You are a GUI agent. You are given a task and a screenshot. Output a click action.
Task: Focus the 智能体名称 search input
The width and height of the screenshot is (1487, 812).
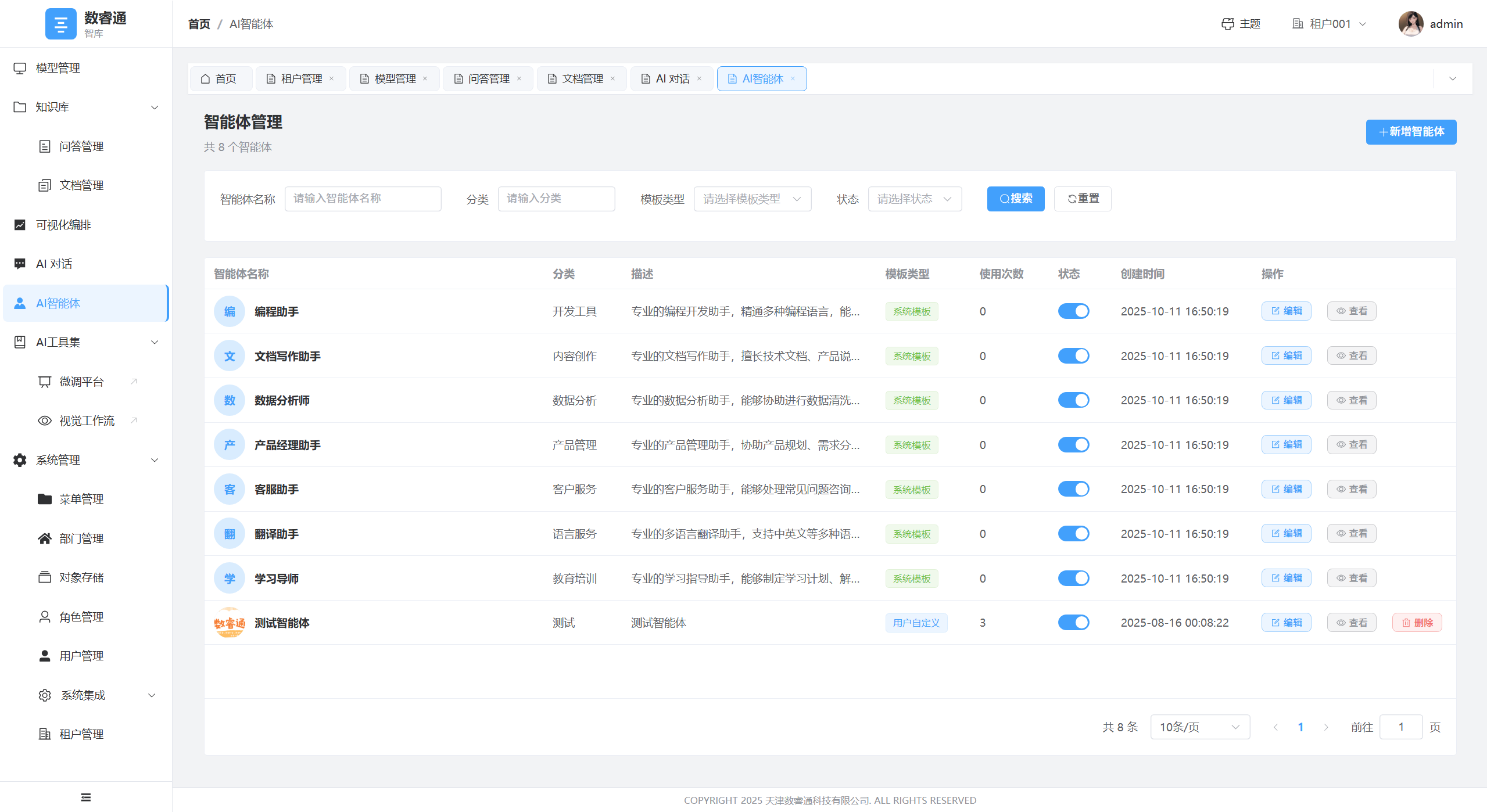[x=363, y=199]
